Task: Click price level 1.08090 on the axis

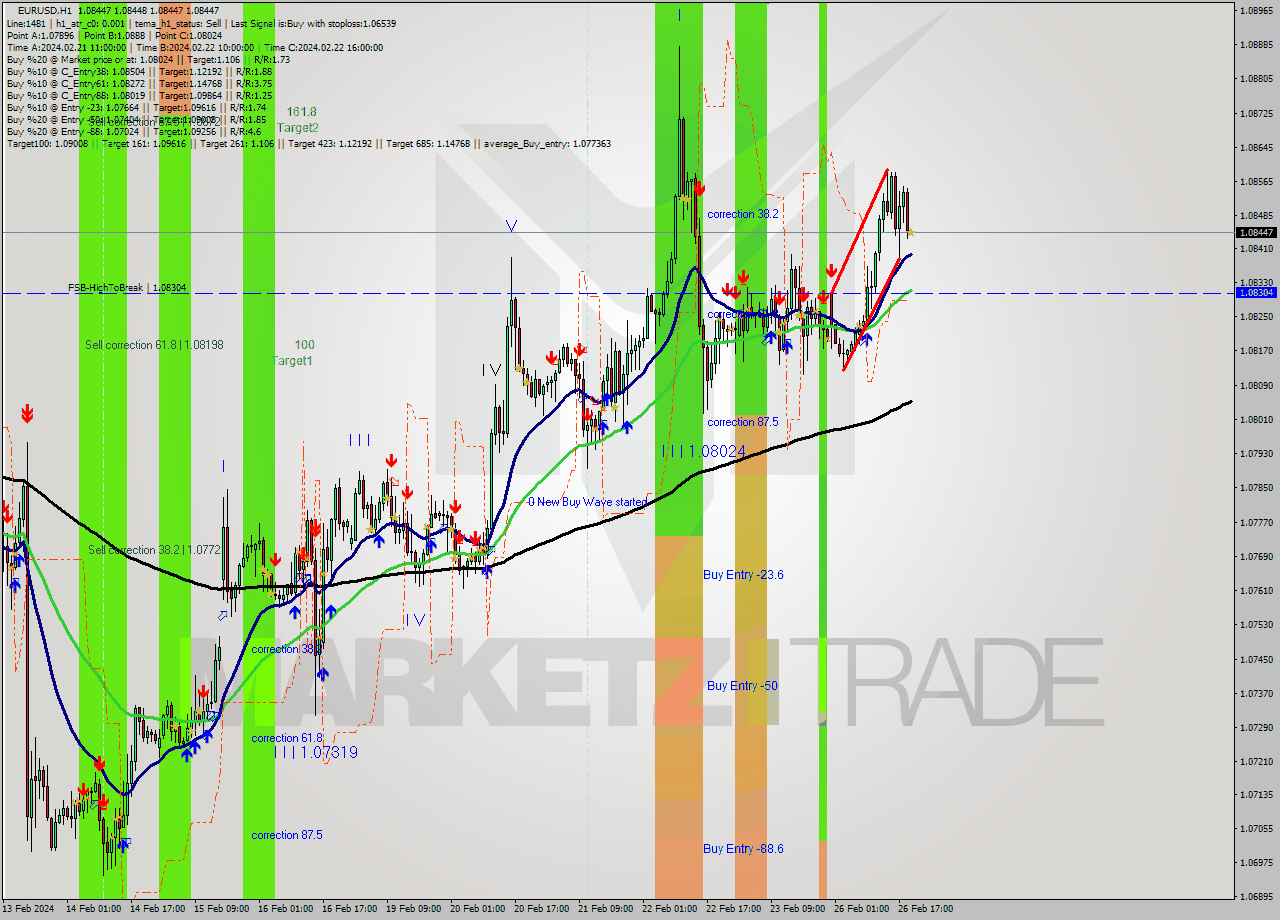Action: 1256,385
